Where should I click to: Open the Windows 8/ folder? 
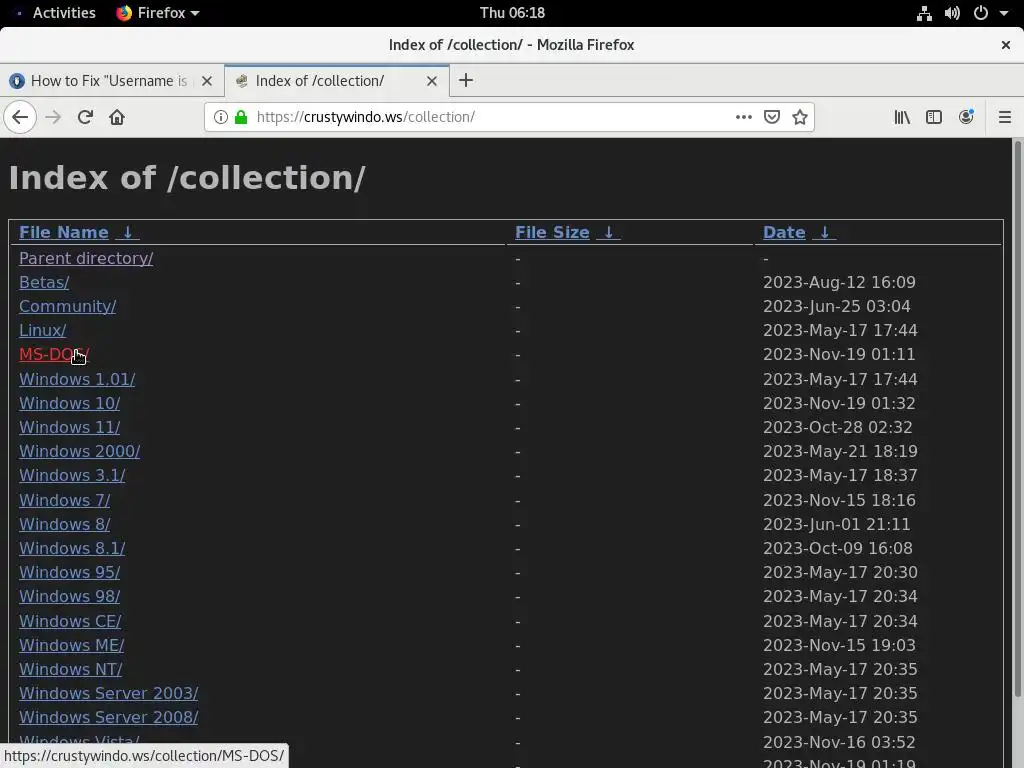(65, 524)
